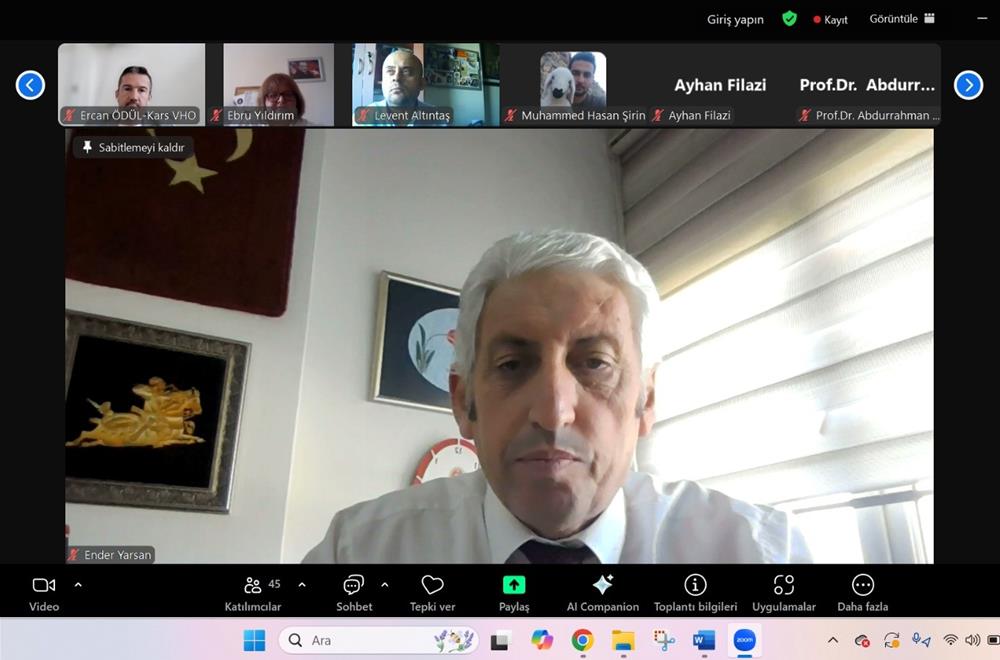Expand the arrow next to Sohbet
The image size is (1000, 660).
coord(385,585)
